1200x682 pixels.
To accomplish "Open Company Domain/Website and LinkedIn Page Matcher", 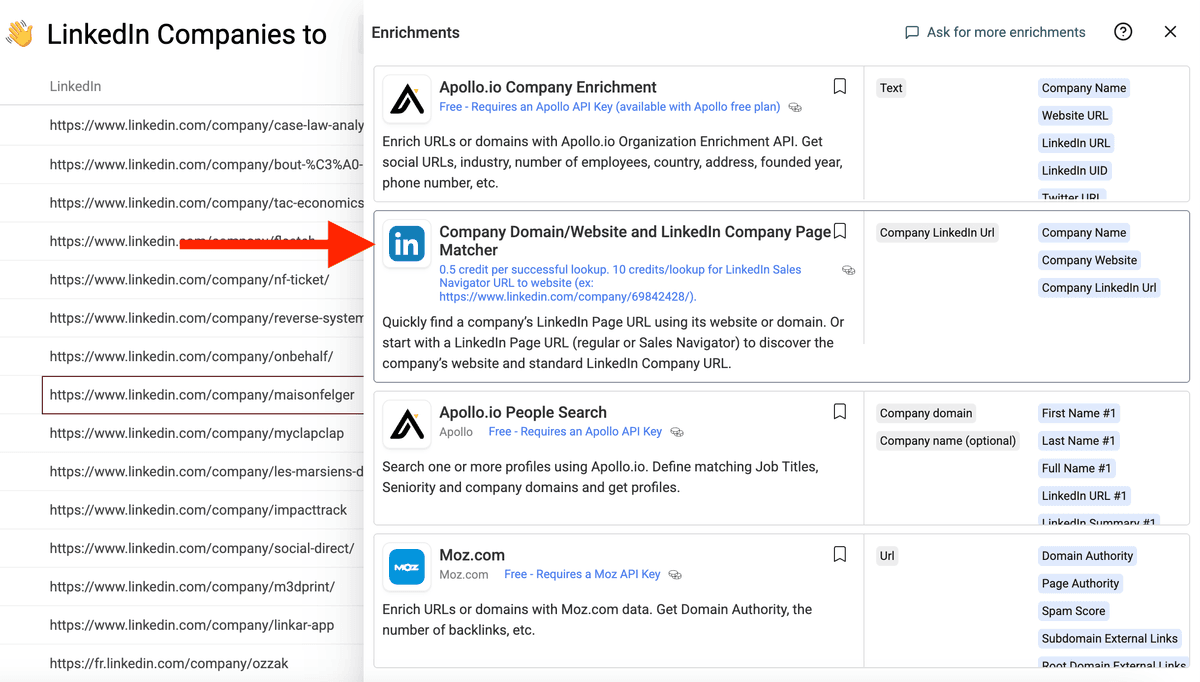I will point(635,240).
